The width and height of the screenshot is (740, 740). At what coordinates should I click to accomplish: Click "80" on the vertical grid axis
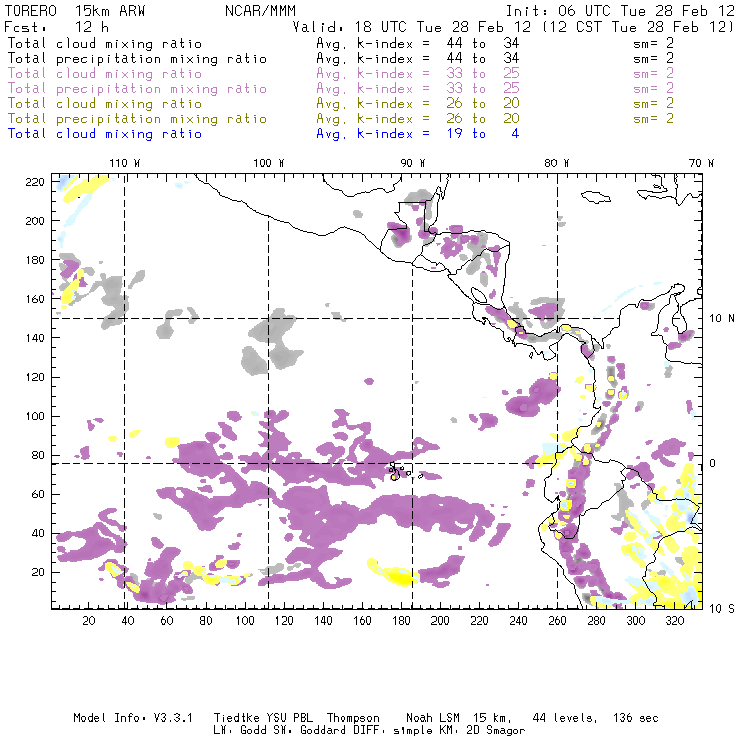(38, 455)
